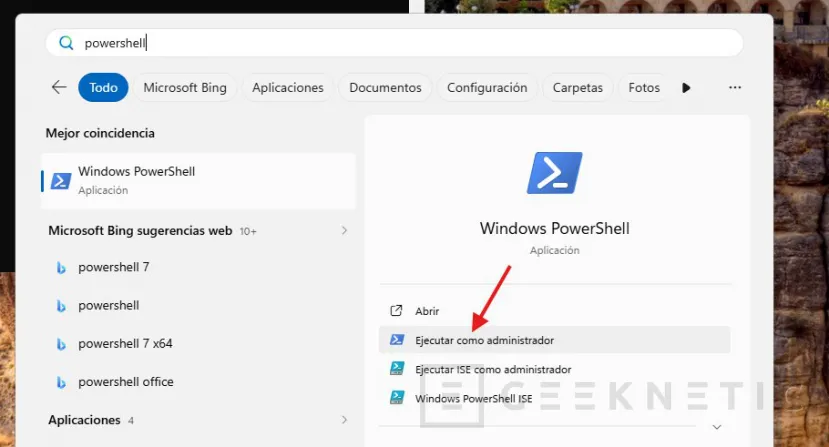Switch to the Microsoft Bing tab
This screenshot has width=829, height=447.
pos(185,87)
